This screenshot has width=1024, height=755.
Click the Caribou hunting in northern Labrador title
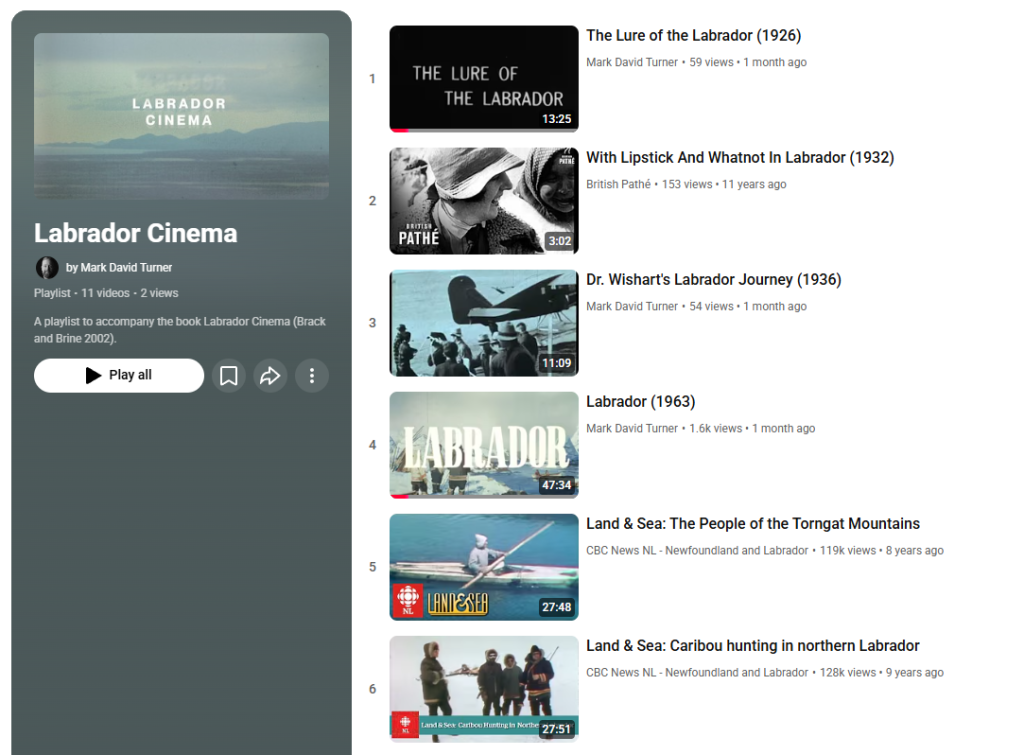coord(752,646)
